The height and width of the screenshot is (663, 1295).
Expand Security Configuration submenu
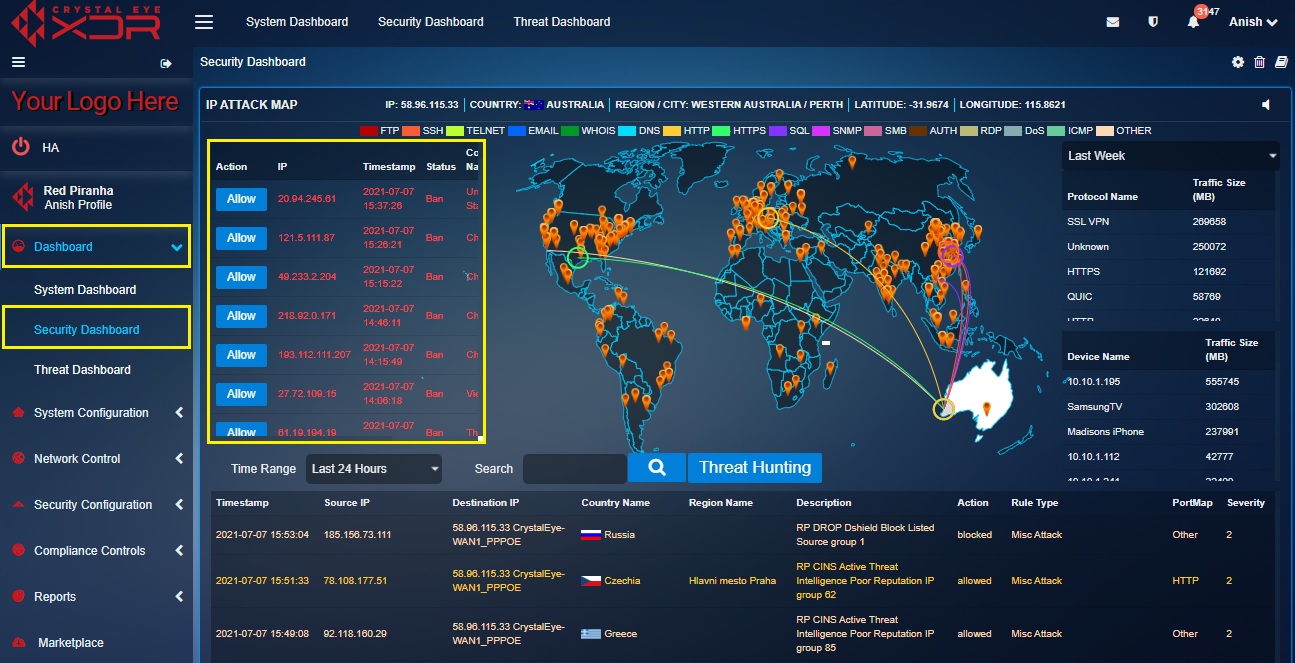(x=179, y=505)
